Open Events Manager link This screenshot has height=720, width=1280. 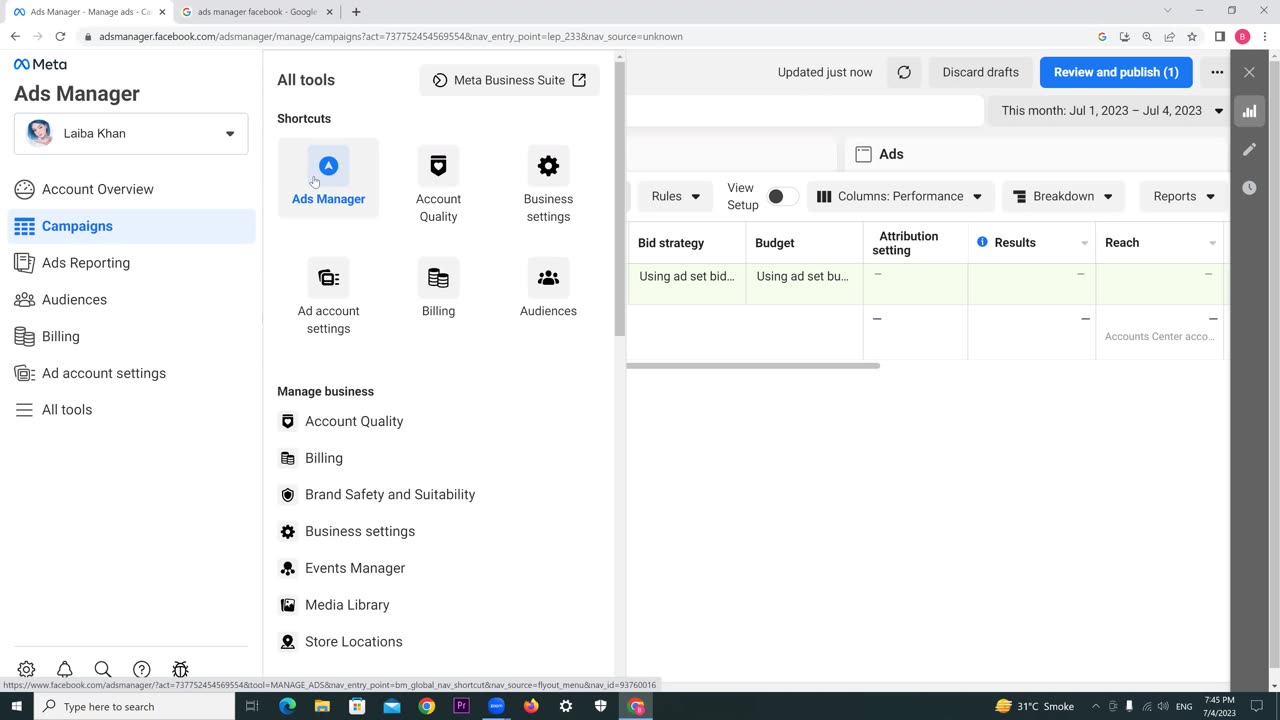click(355, 568)
